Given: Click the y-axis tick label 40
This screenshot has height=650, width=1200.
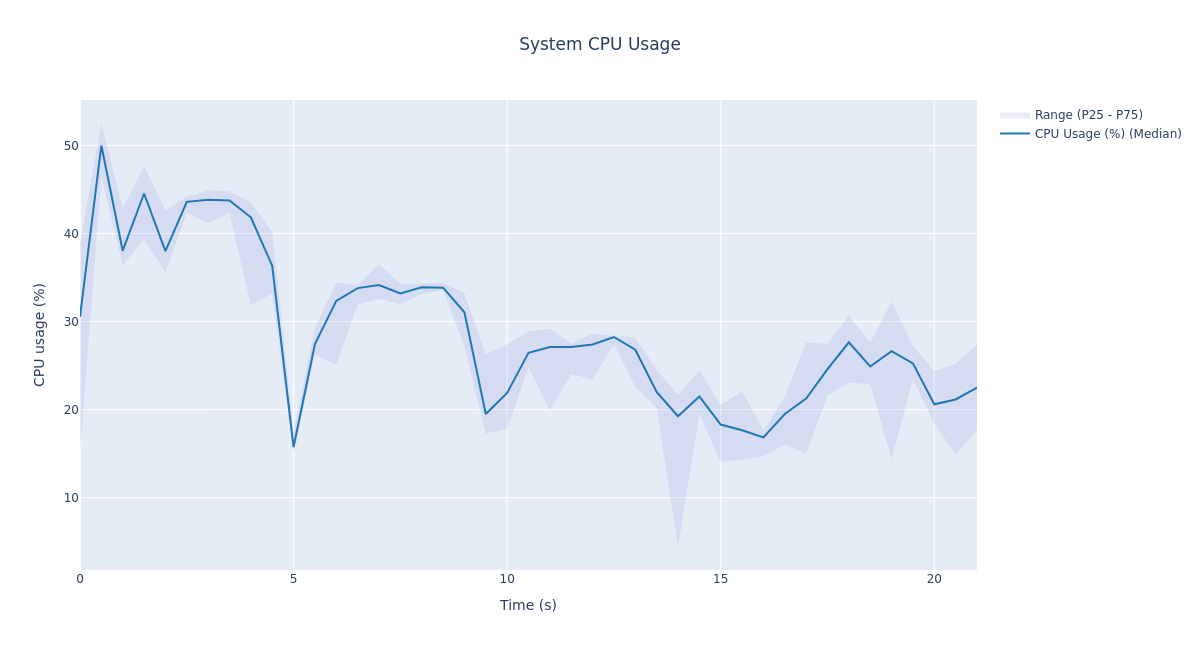Looking at the screenshot, I should pyautogui.click(x=71, y=234).
